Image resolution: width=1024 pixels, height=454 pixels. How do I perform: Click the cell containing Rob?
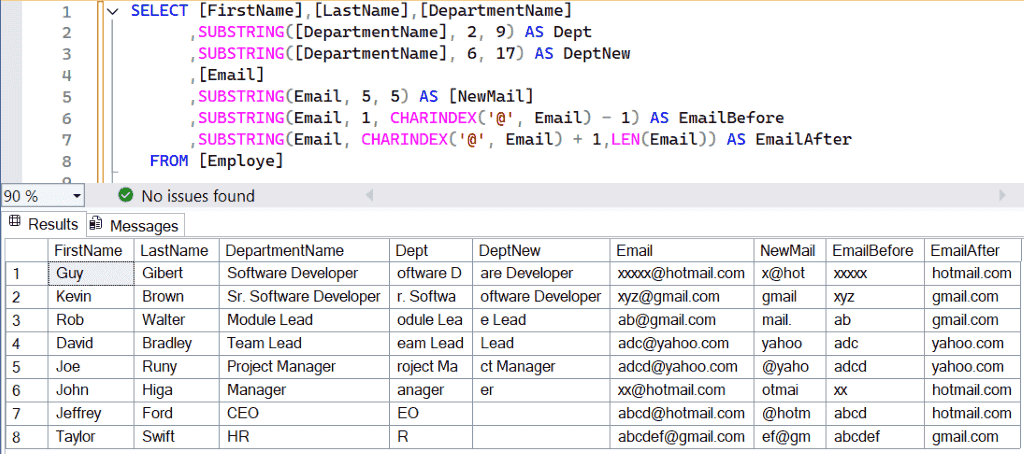pos(91,320)
